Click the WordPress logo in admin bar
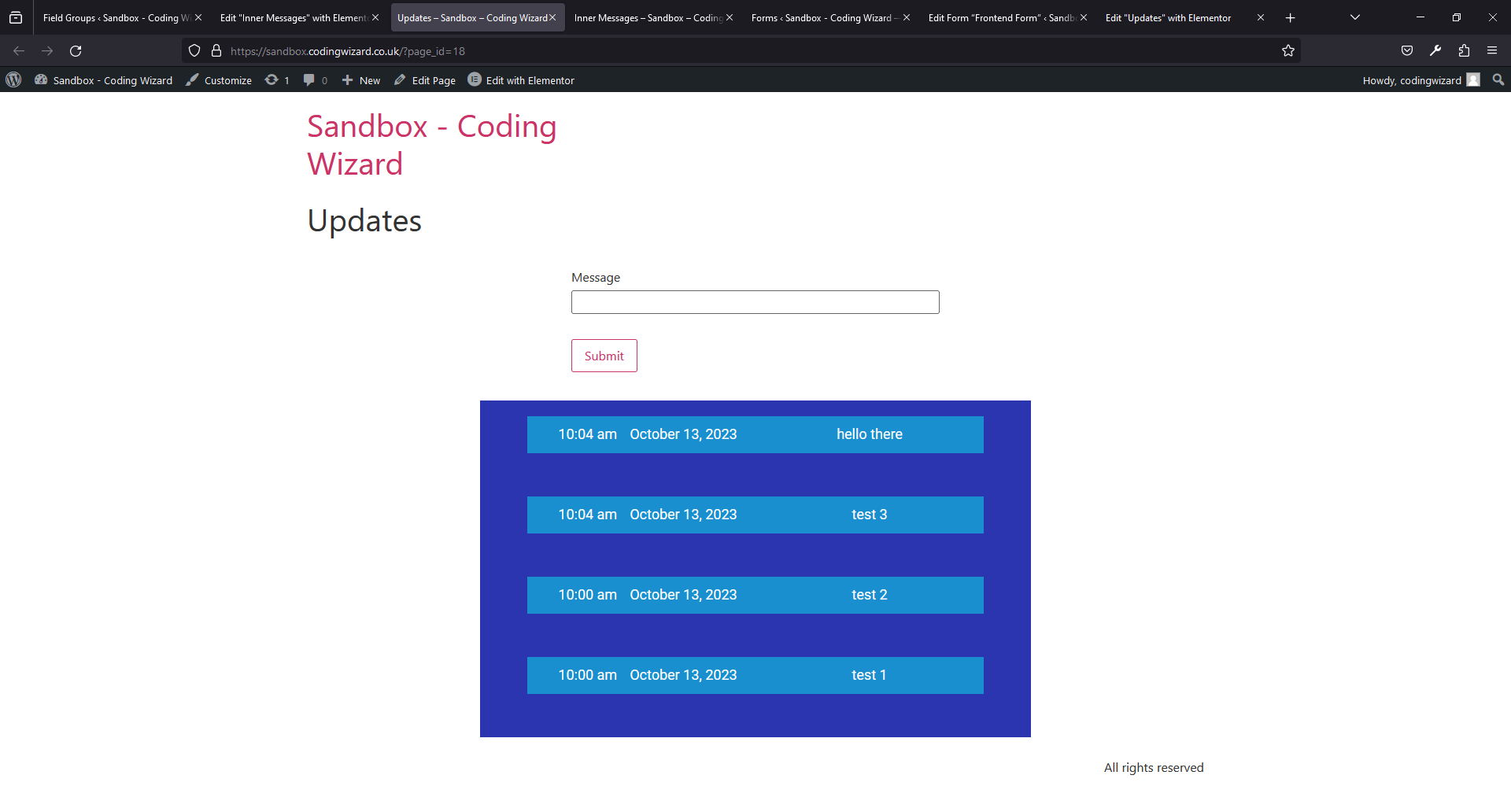 (13, 79)
